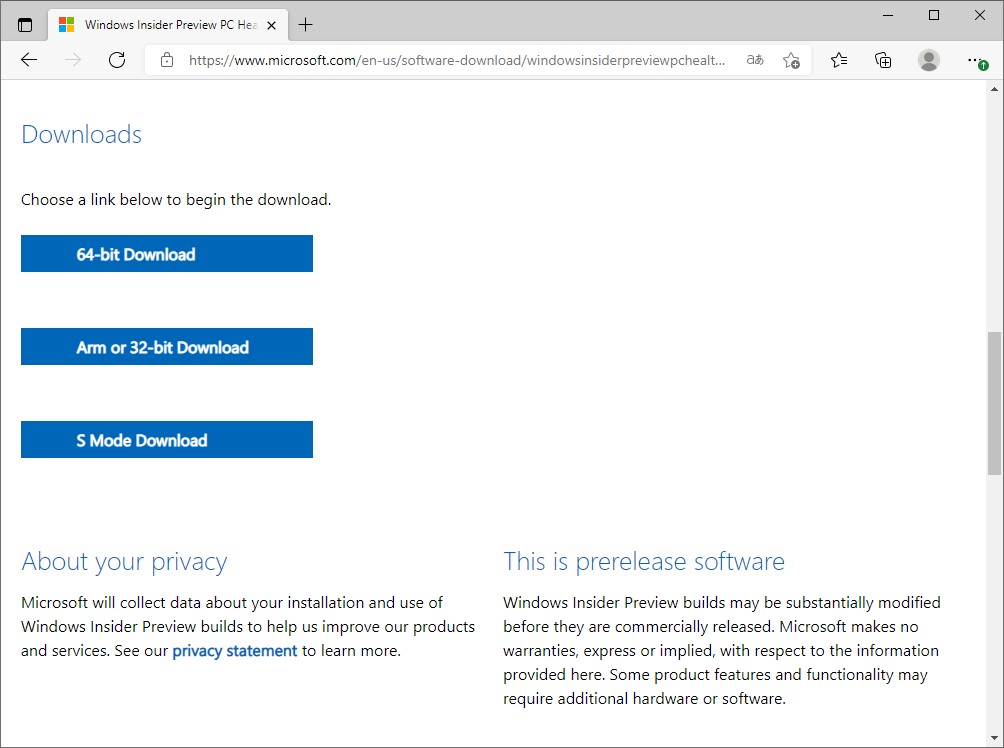Add this page to favorites

(x=791, y=60)
